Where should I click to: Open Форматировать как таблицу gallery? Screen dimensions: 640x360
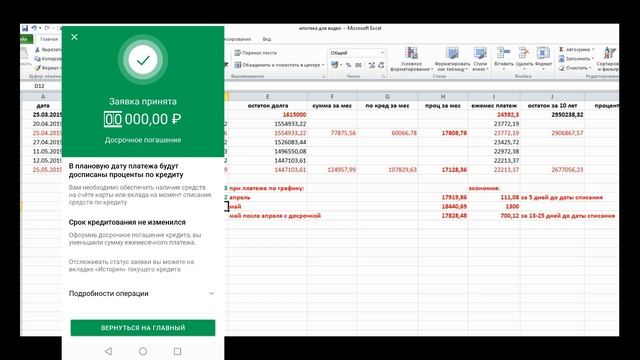452,59
